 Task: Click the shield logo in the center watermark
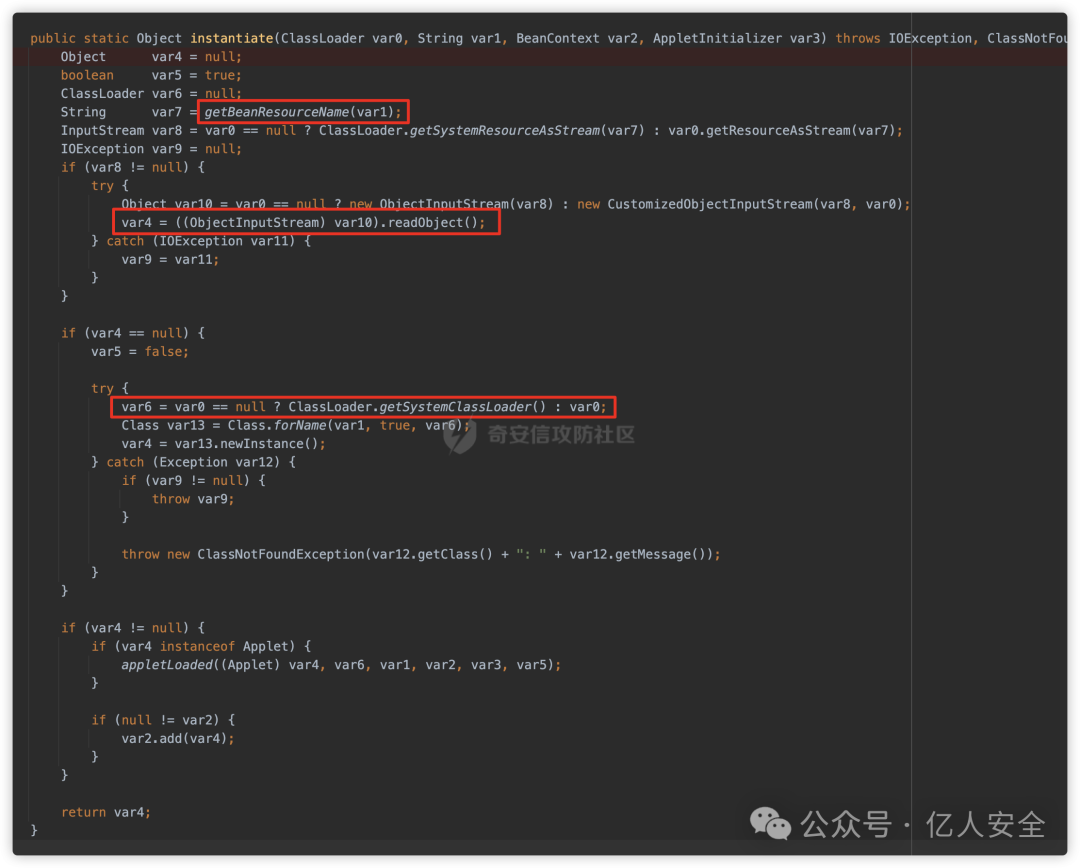(463, 434)
